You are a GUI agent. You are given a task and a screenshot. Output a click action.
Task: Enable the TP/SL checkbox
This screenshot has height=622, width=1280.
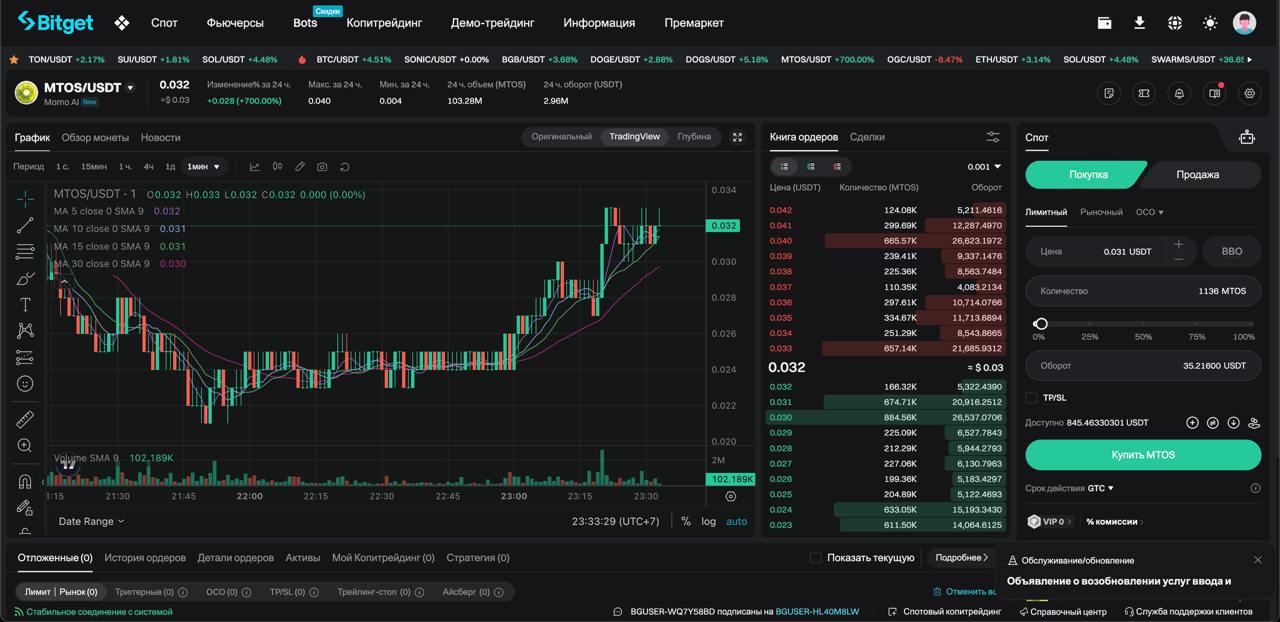click(1031, 398)
